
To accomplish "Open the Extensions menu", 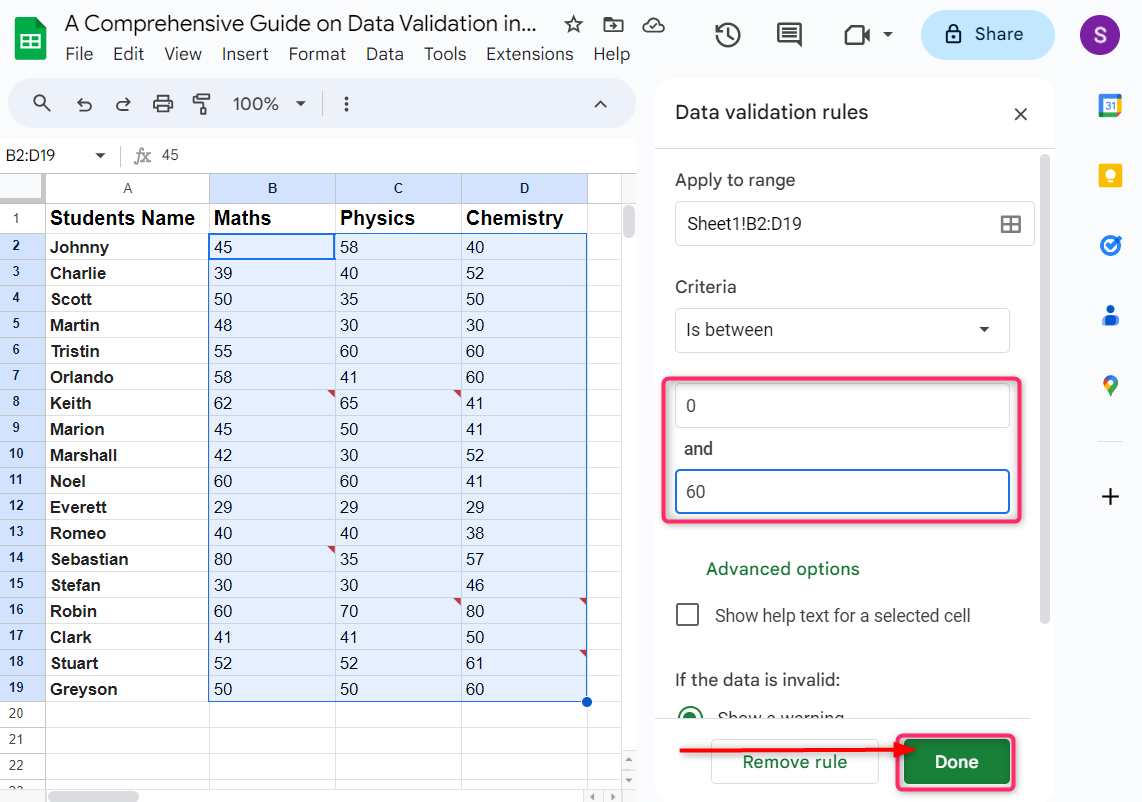I will (529, 54).
